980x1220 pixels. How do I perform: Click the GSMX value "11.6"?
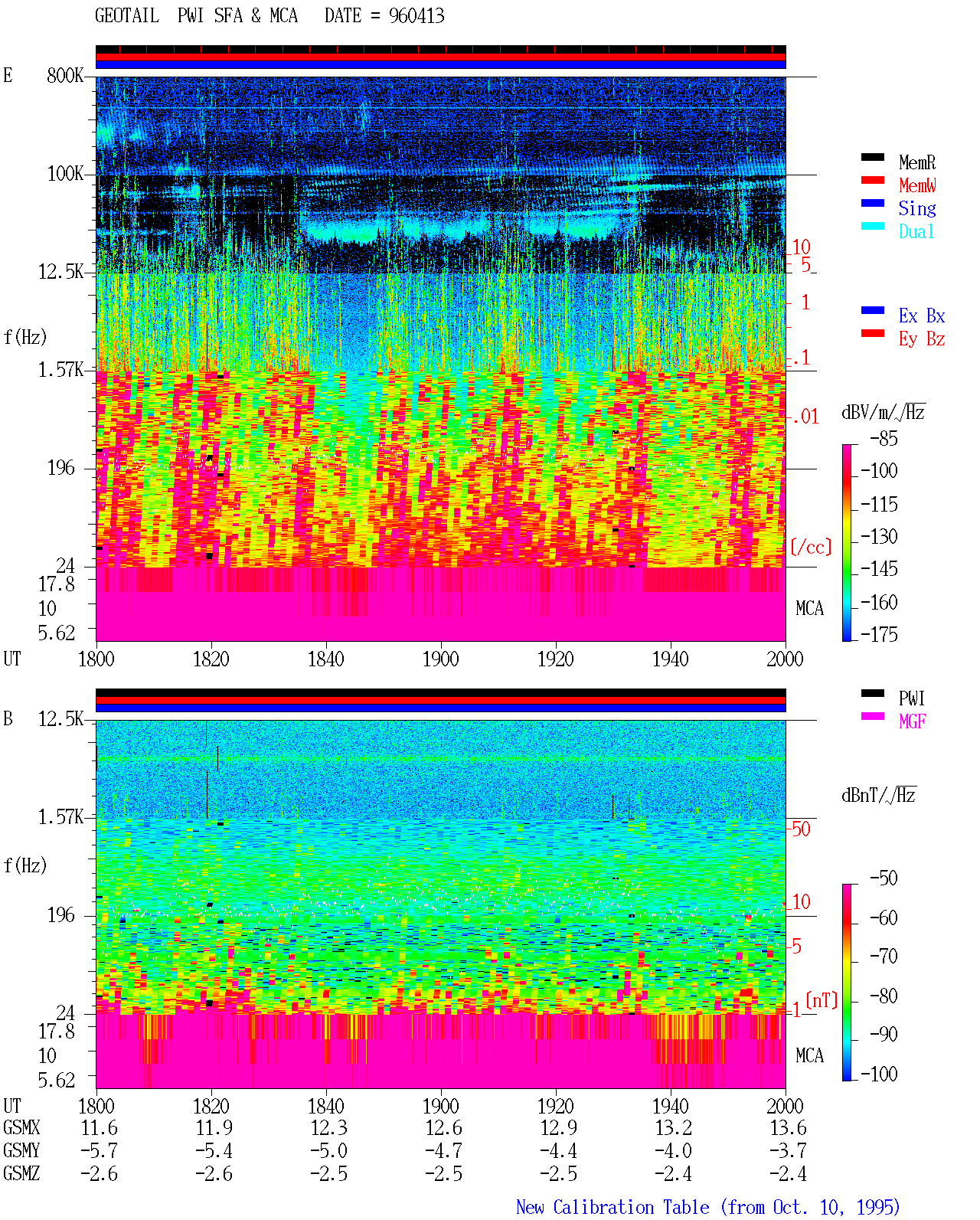(100, 1127)
